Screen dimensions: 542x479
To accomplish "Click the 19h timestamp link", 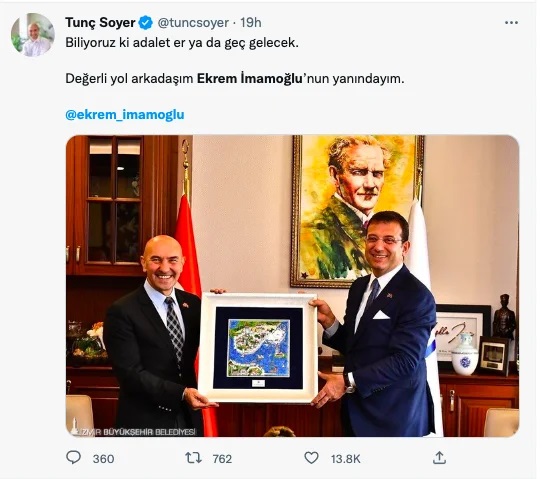I will point(251,23).
